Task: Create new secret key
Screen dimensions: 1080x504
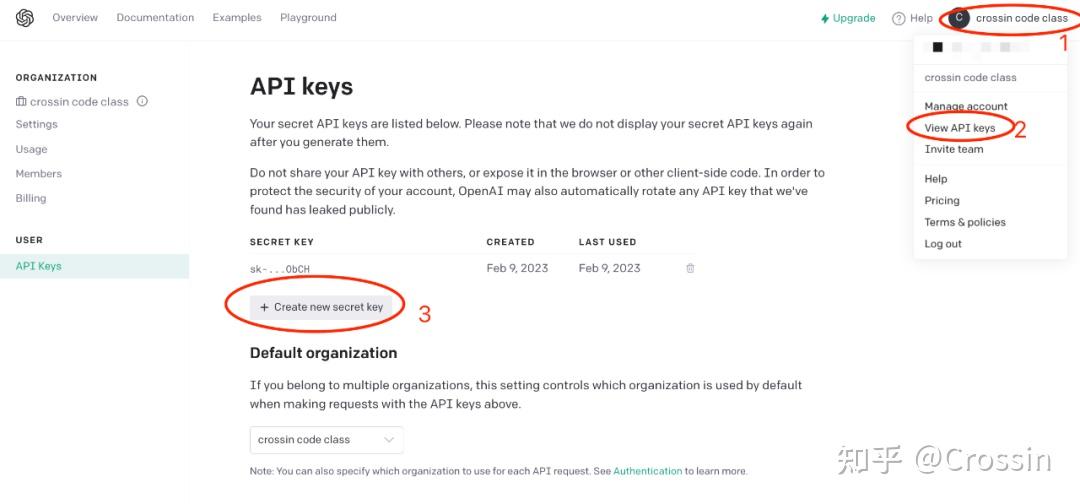Action: (321, 307)
